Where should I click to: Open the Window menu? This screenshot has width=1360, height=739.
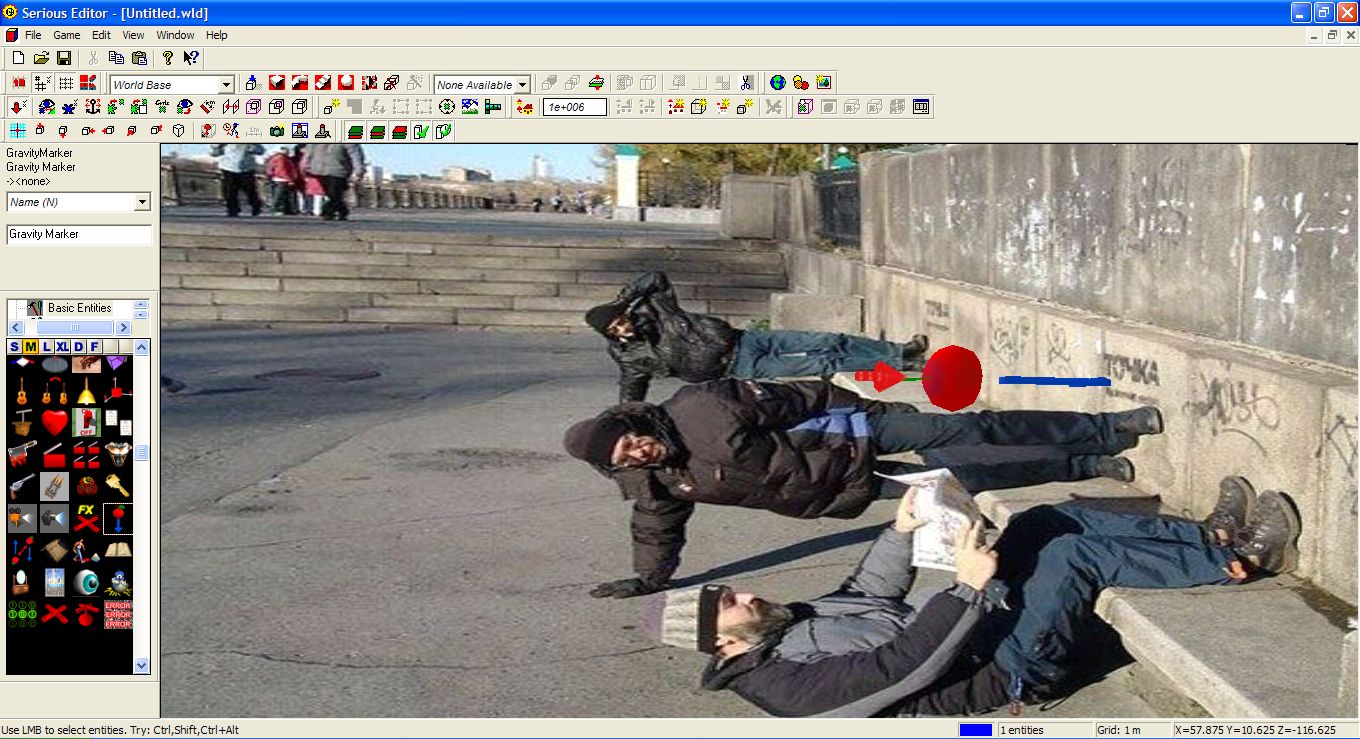[x=175, y=35]
